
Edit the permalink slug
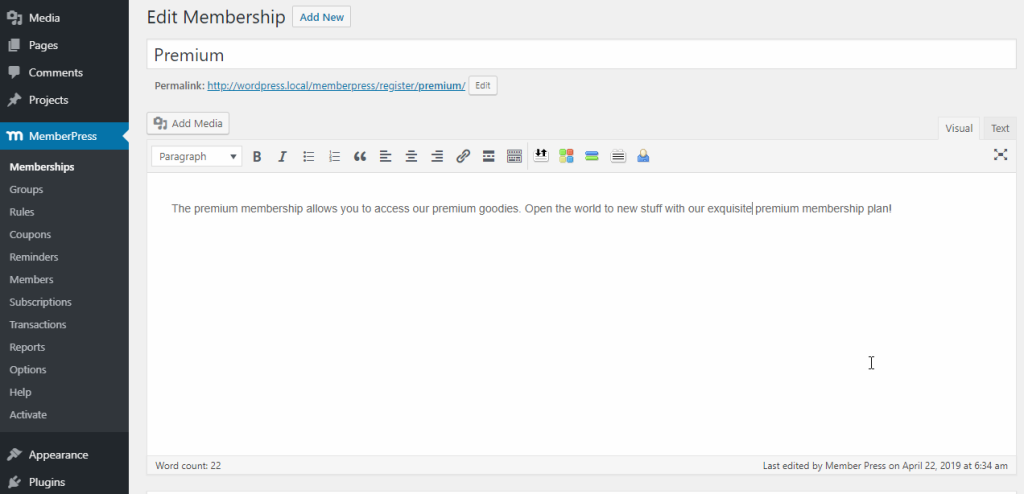click(x=482, y=86)
